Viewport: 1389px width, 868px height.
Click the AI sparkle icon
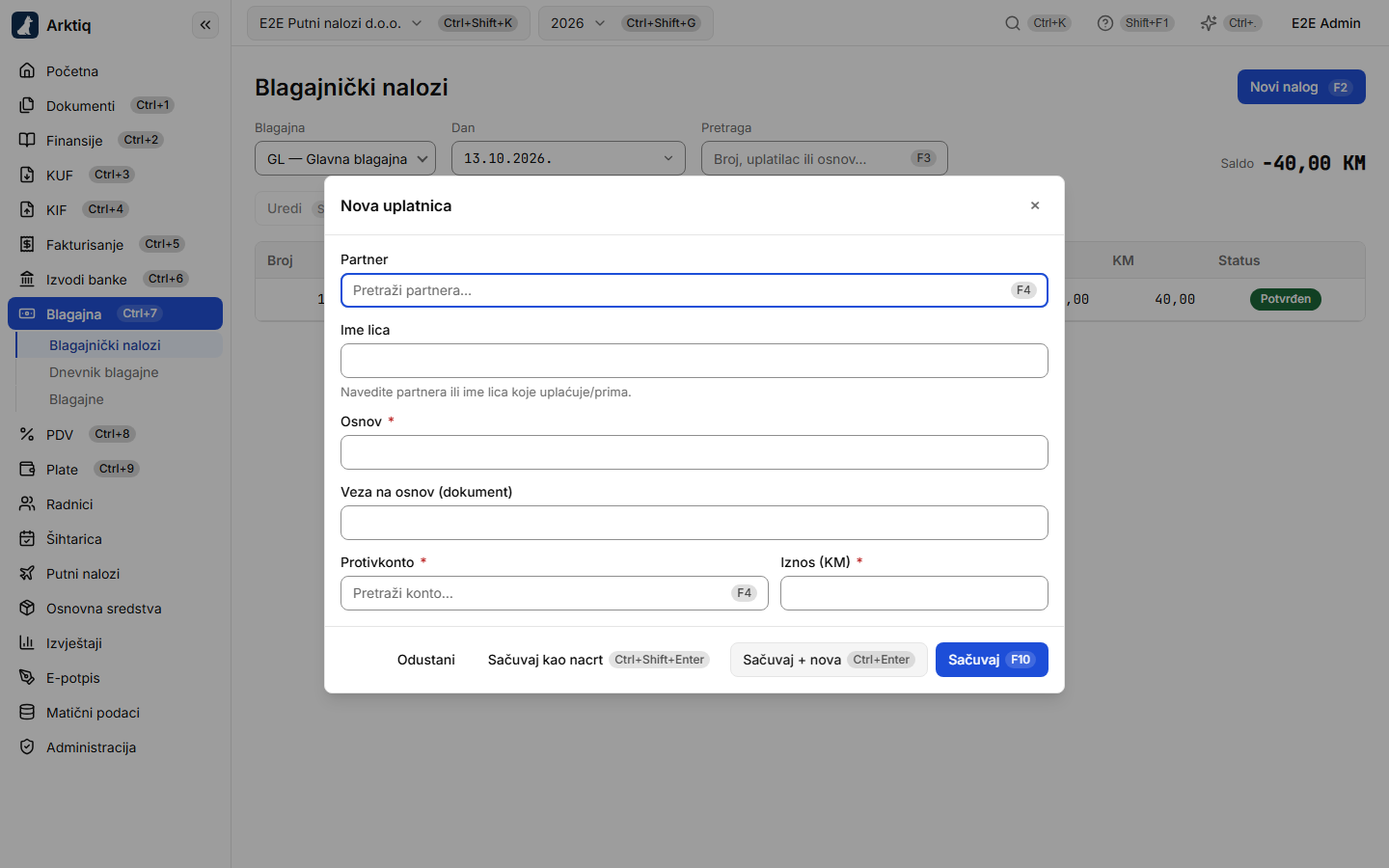click(x=1209, y=23)
